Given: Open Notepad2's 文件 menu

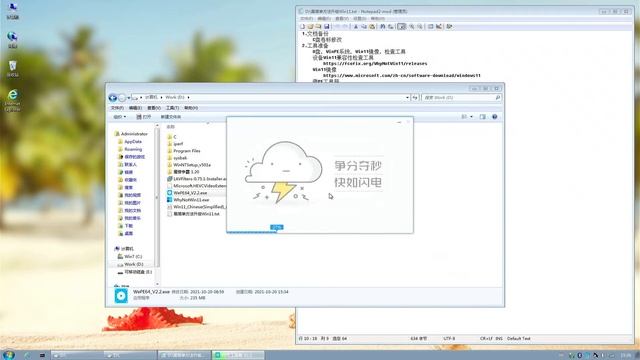Looking at the screenshot, I should [x=307, y=19].
